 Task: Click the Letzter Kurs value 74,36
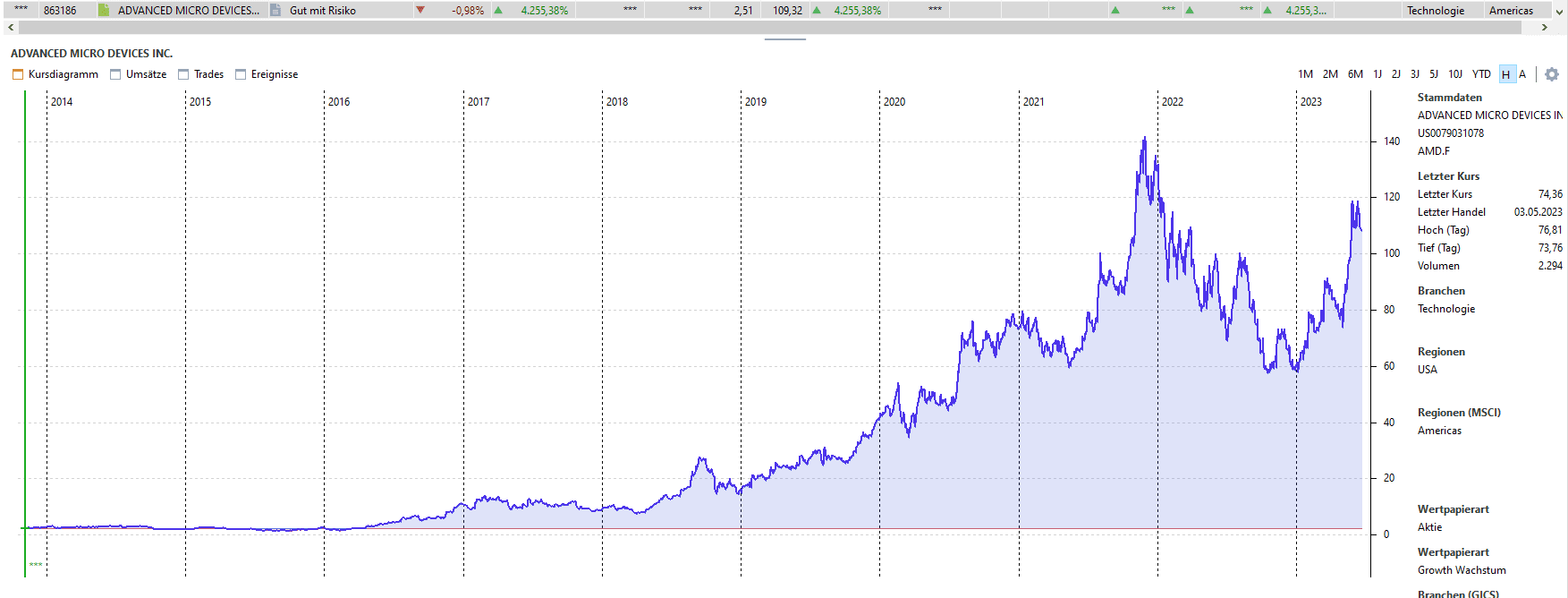tap(1550, 194)
